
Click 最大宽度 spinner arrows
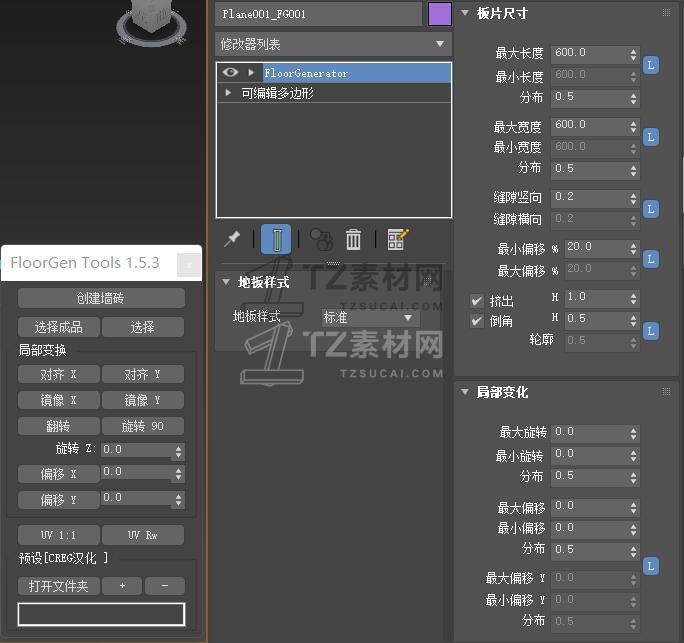[x=633, y=127]
